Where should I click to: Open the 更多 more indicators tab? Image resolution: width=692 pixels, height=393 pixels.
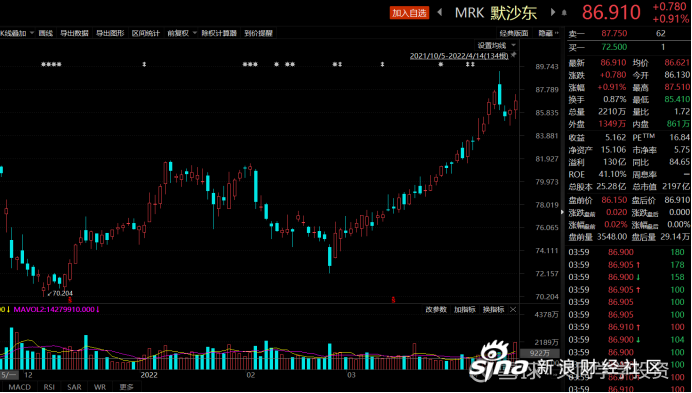(126, 387)
